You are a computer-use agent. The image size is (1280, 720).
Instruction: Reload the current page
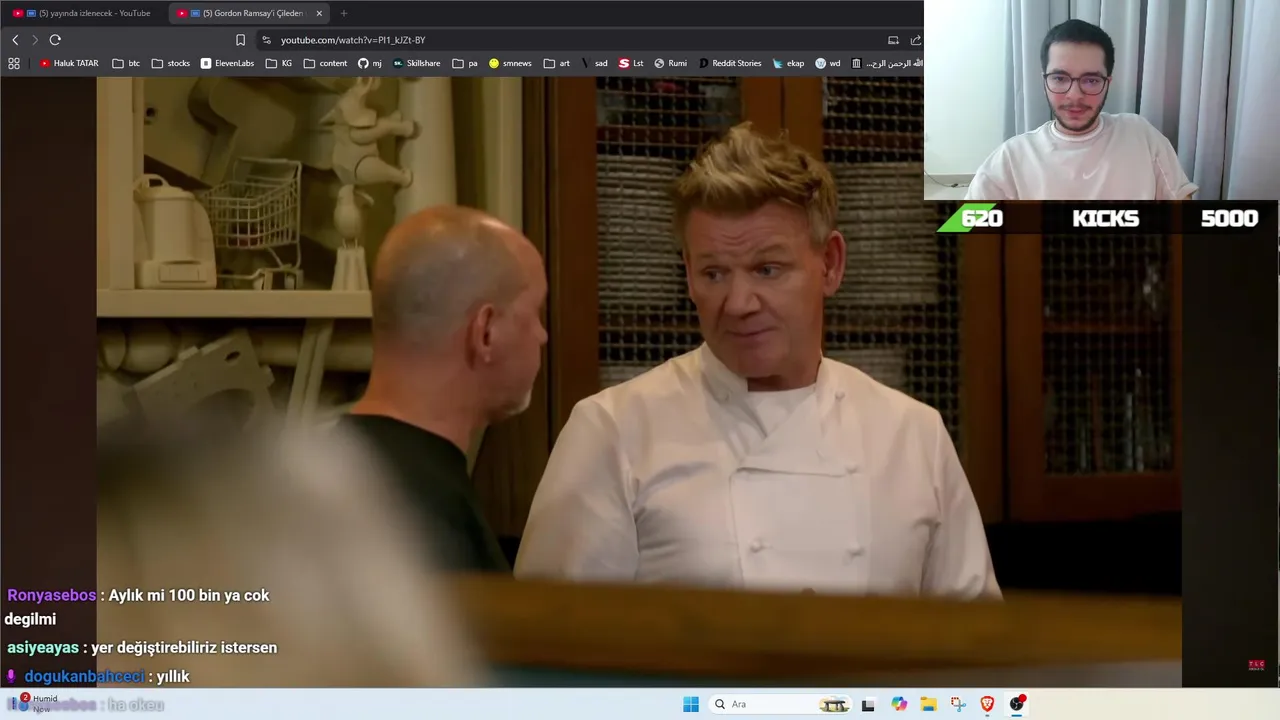[55, 40]
